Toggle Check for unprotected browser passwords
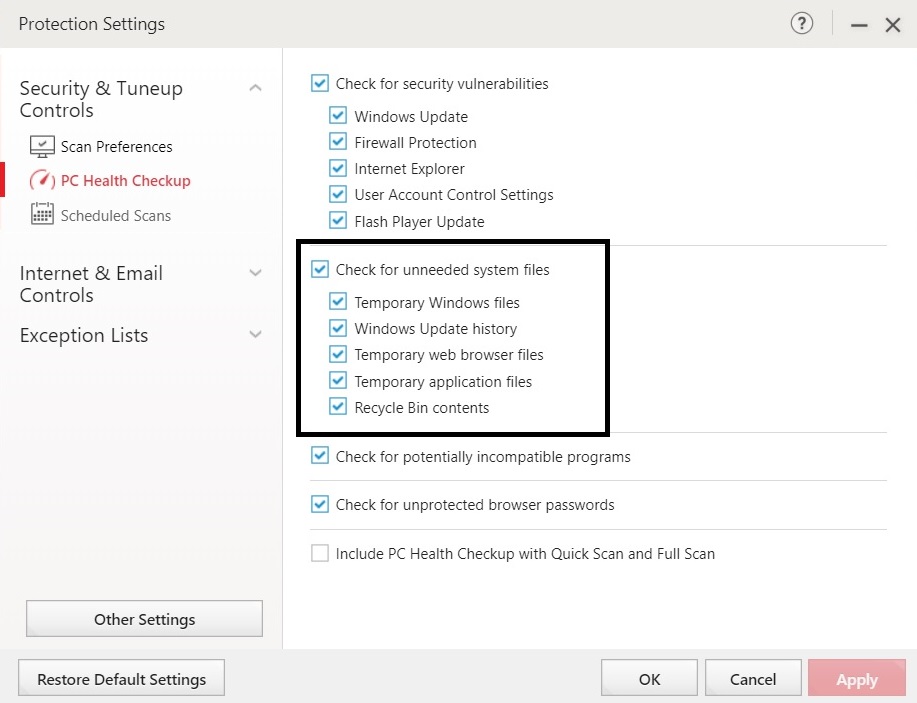917x703 pixels. (x=320, y=504)
